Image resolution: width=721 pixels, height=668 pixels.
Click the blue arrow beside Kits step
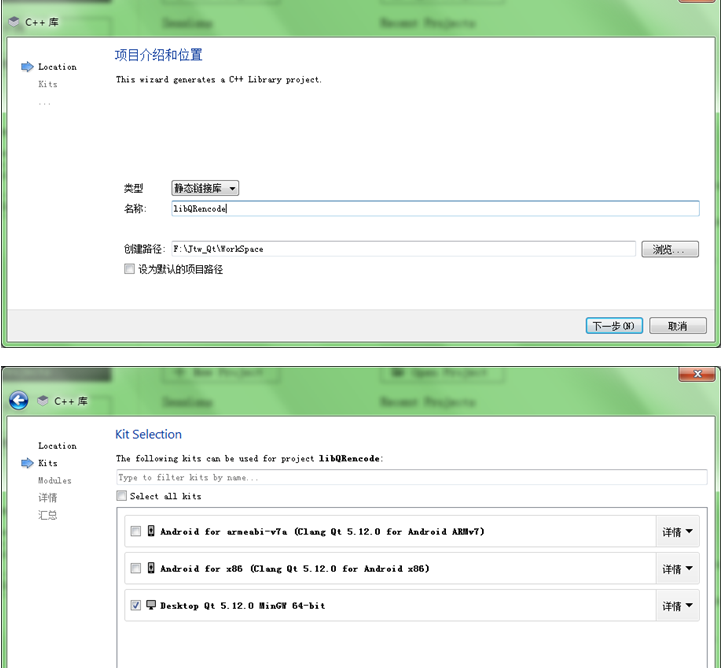pos(27,463)
